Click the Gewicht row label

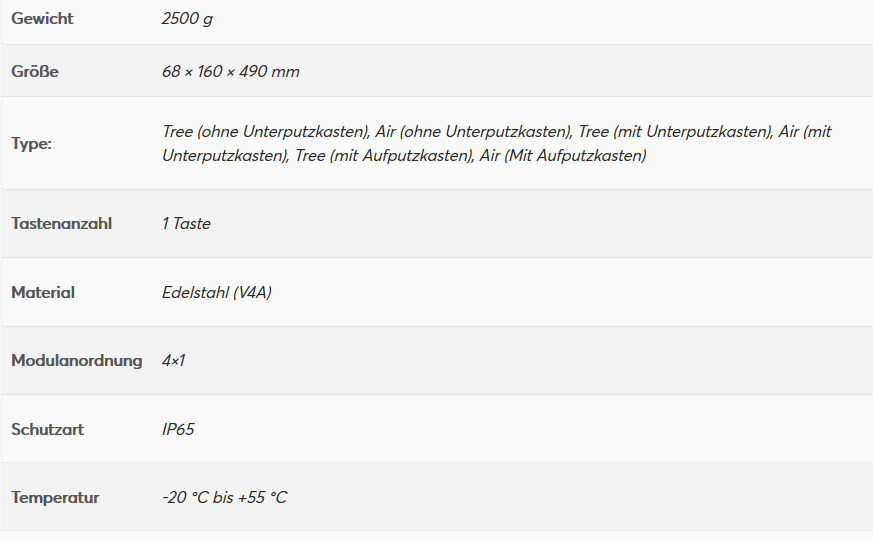(42, 19)
